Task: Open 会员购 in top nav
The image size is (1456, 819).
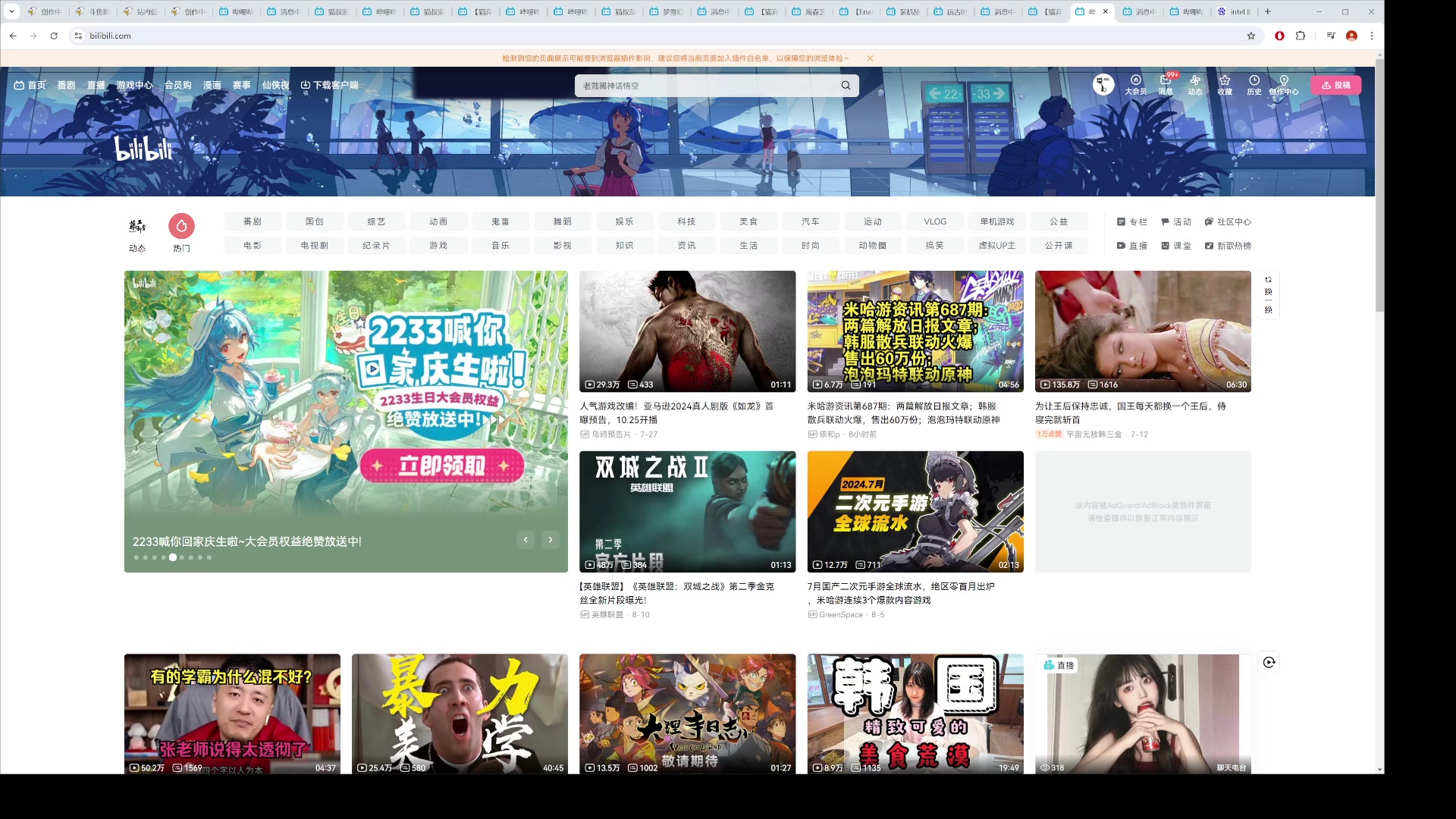Action: (177, 85)
